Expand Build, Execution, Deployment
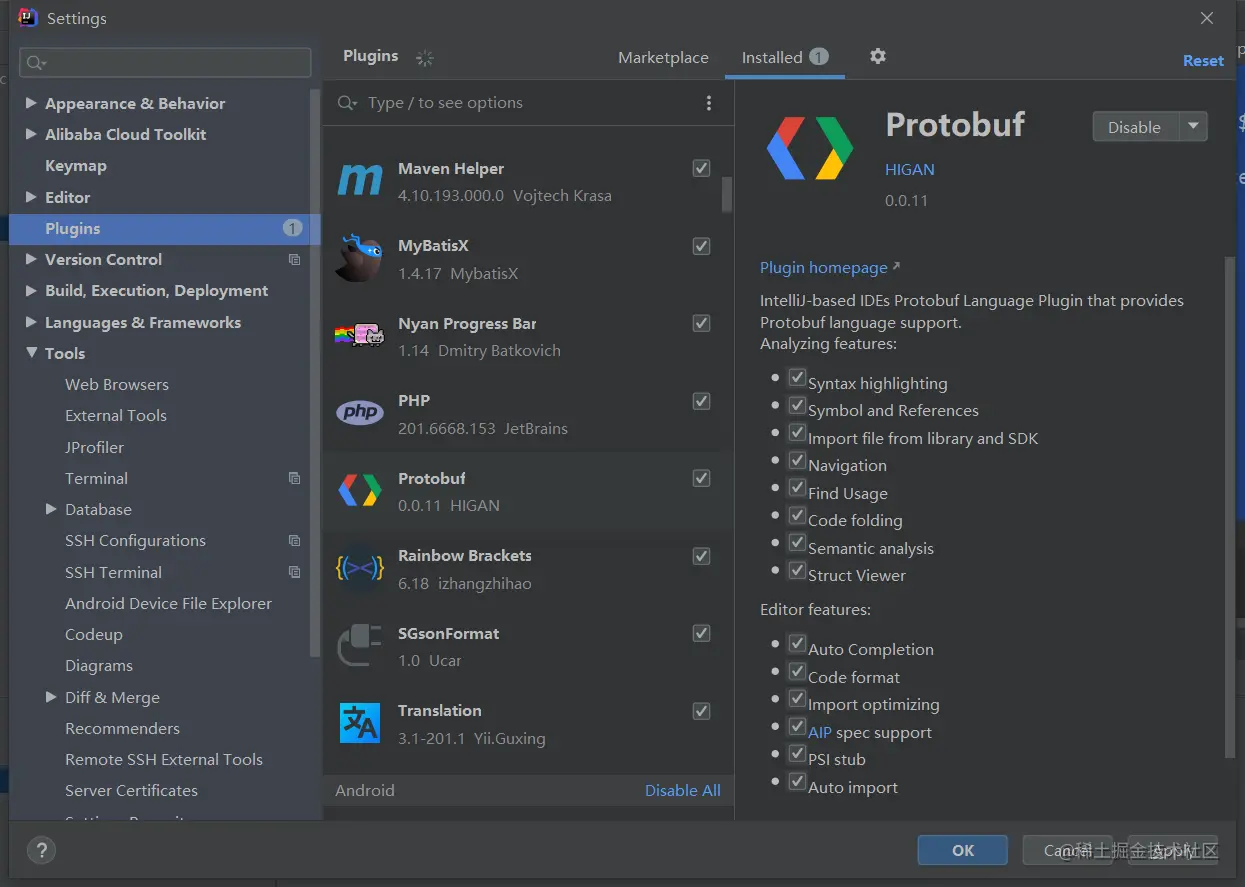Viewport: 1245px width, 887px height. click(x=31, y=290)
